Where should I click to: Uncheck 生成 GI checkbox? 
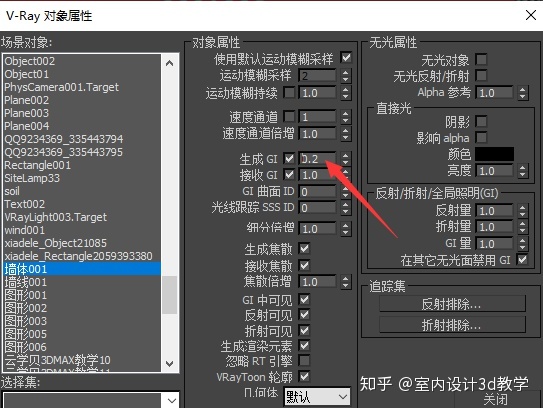tap(289, 158)
